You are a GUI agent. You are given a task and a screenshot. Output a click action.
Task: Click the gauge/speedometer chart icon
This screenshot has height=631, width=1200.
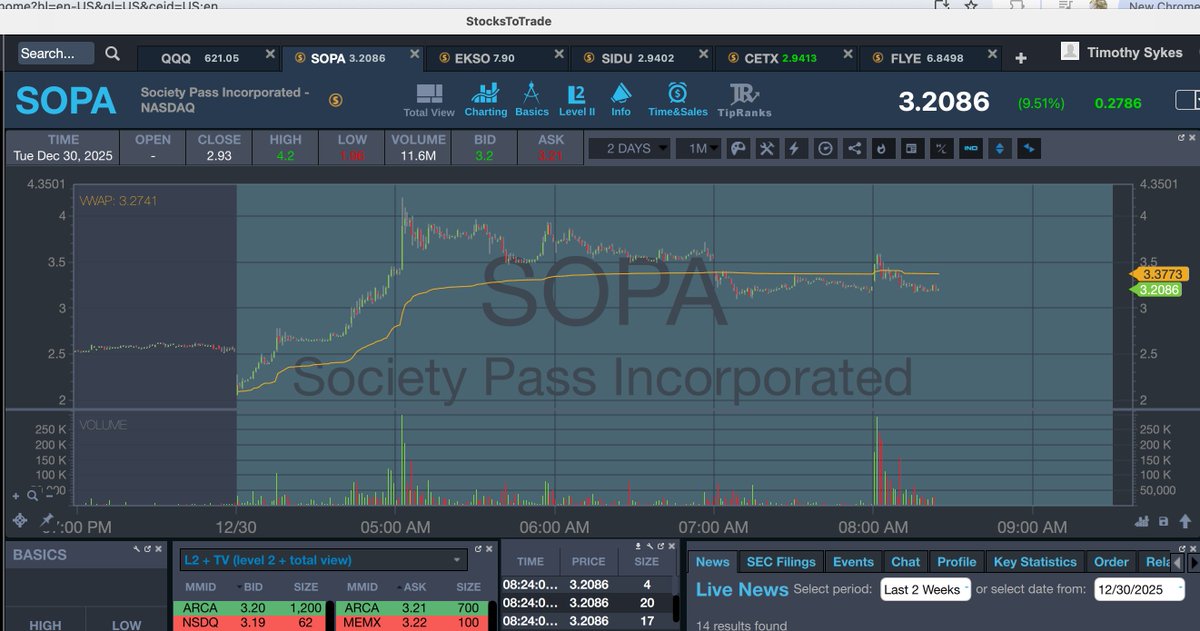pos(825,148)
